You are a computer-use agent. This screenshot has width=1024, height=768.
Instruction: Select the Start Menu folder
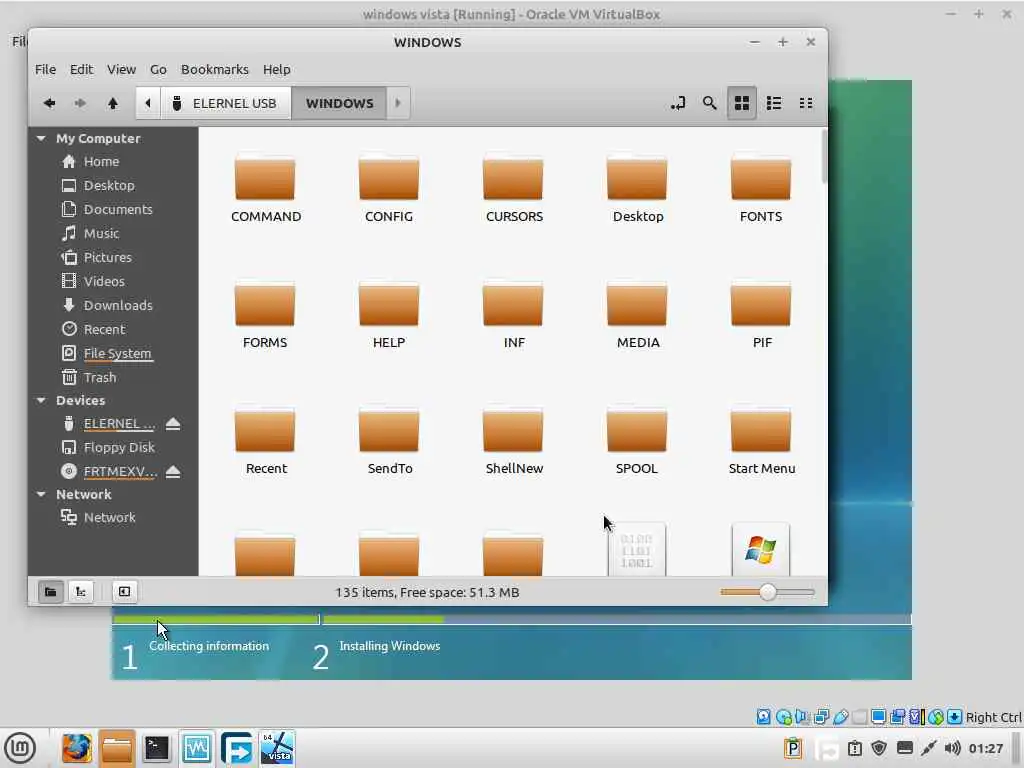(761, 441)
